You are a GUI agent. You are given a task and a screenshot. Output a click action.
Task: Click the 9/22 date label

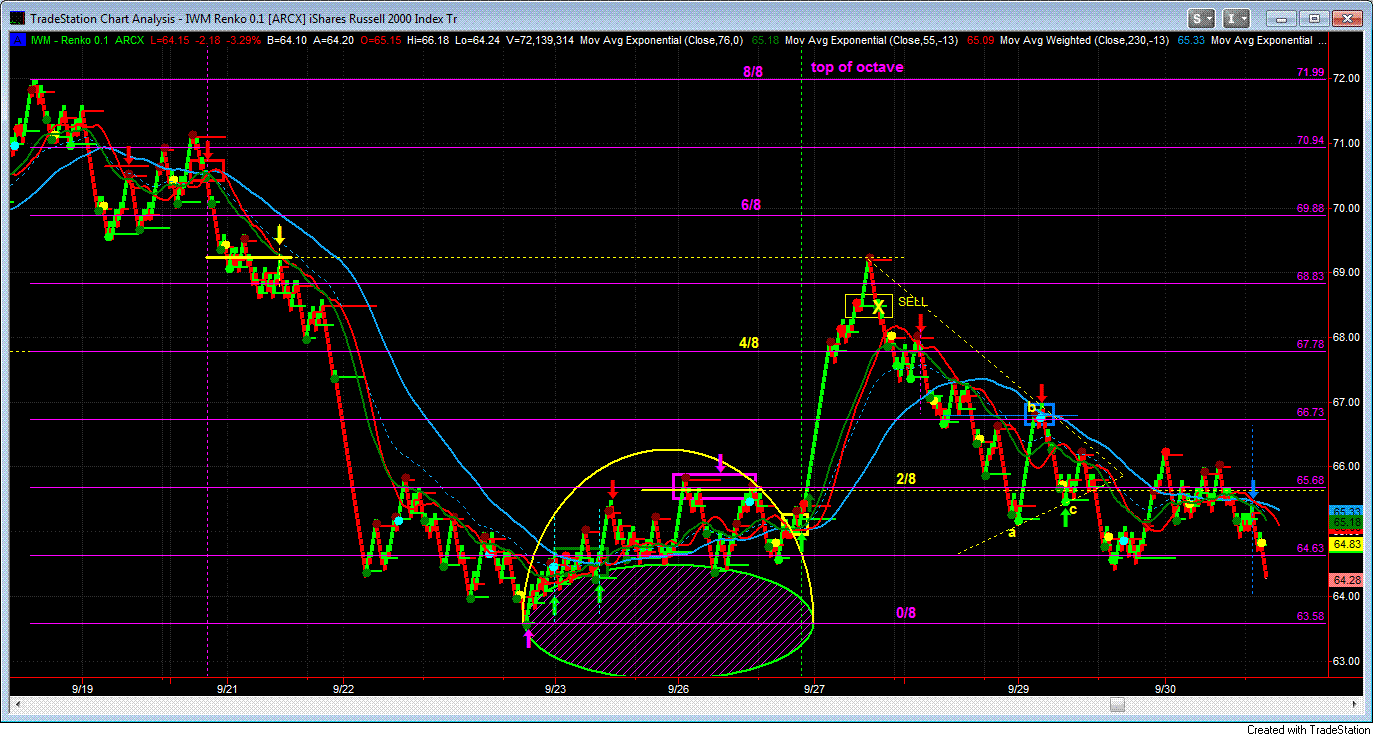[343, 689]
